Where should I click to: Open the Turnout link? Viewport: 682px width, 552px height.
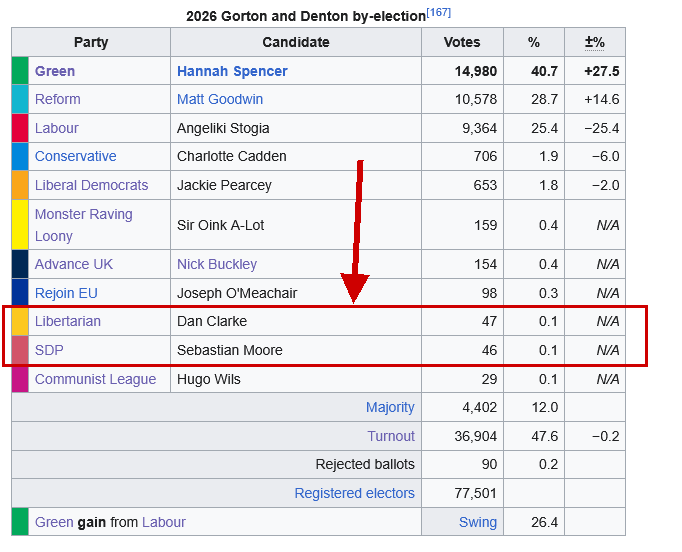(391, 436)
